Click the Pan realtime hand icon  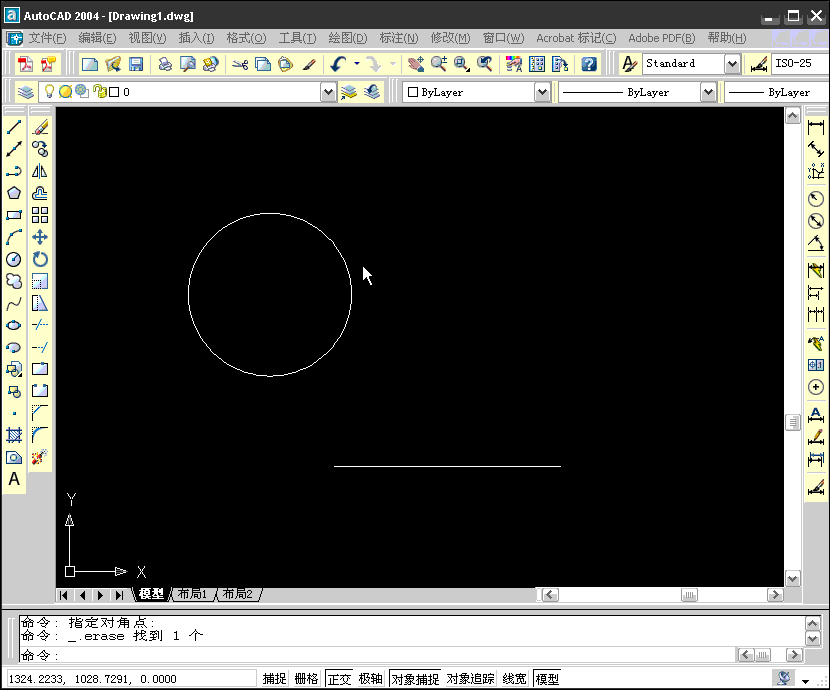(x=416, y=64)
